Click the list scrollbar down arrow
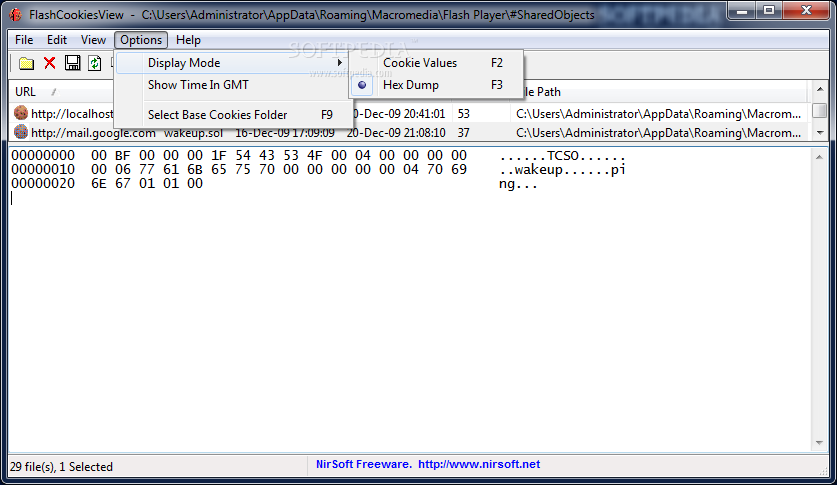The image size is (837, 485). 819,133
